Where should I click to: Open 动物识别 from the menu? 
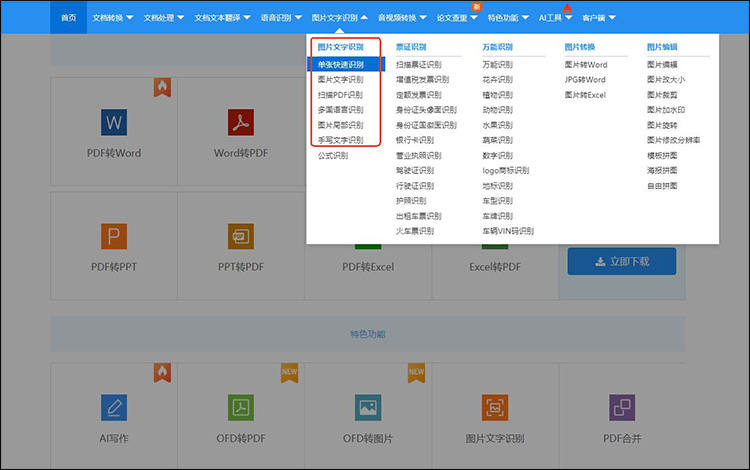(497, 109)
